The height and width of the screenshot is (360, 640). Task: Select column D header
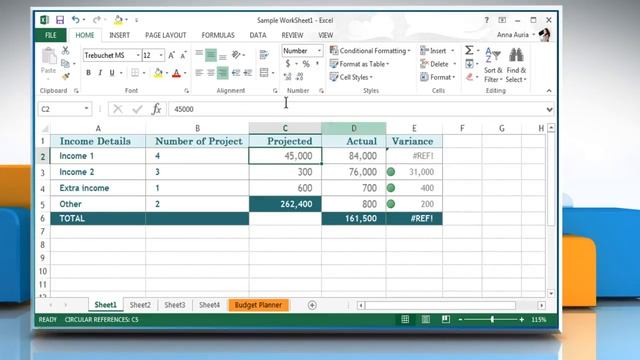(x=353, y=128)
